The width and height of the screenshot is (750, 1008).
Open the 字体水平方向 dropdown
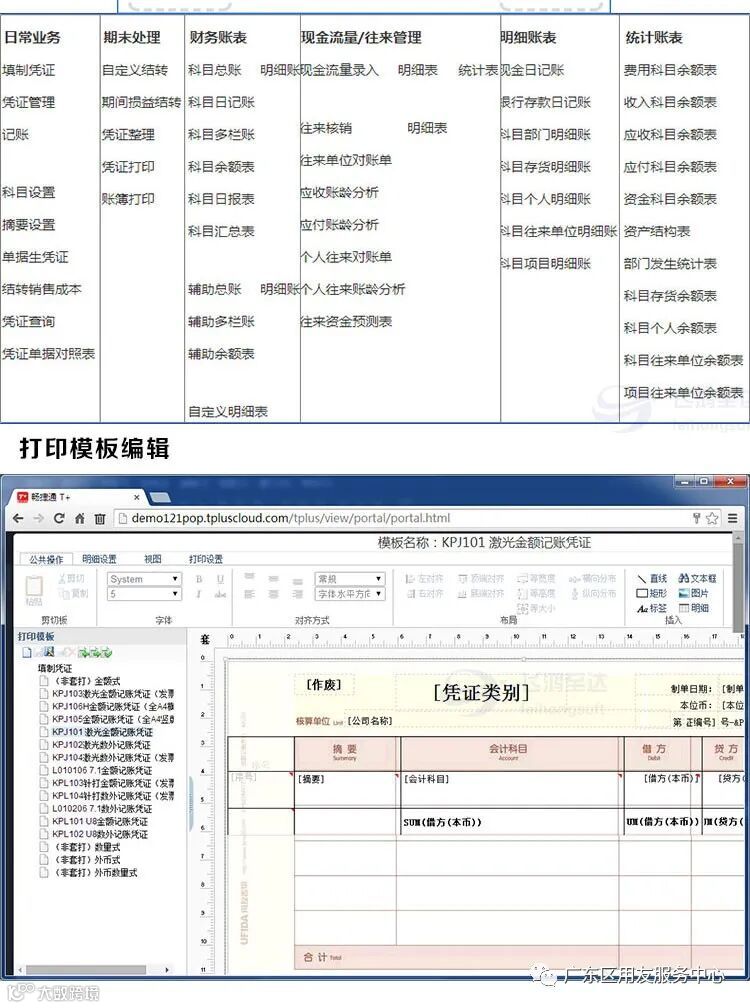(x=350, y=594)
